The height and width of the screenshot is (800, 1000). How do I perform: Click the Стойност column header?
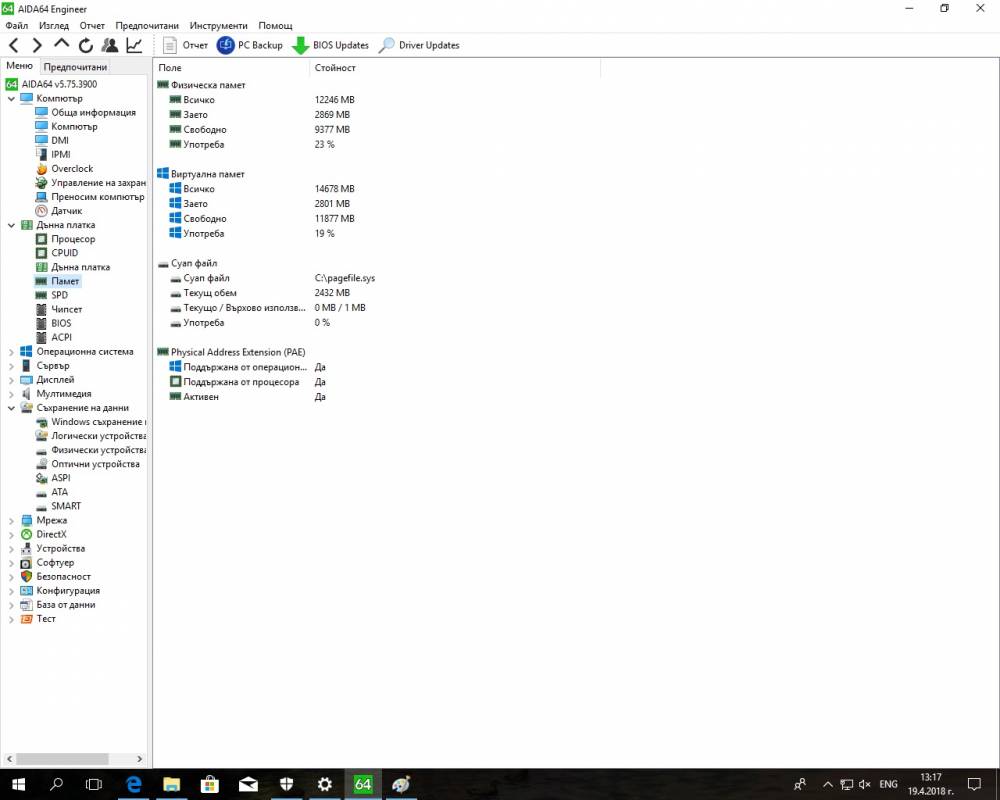[455, 68]
